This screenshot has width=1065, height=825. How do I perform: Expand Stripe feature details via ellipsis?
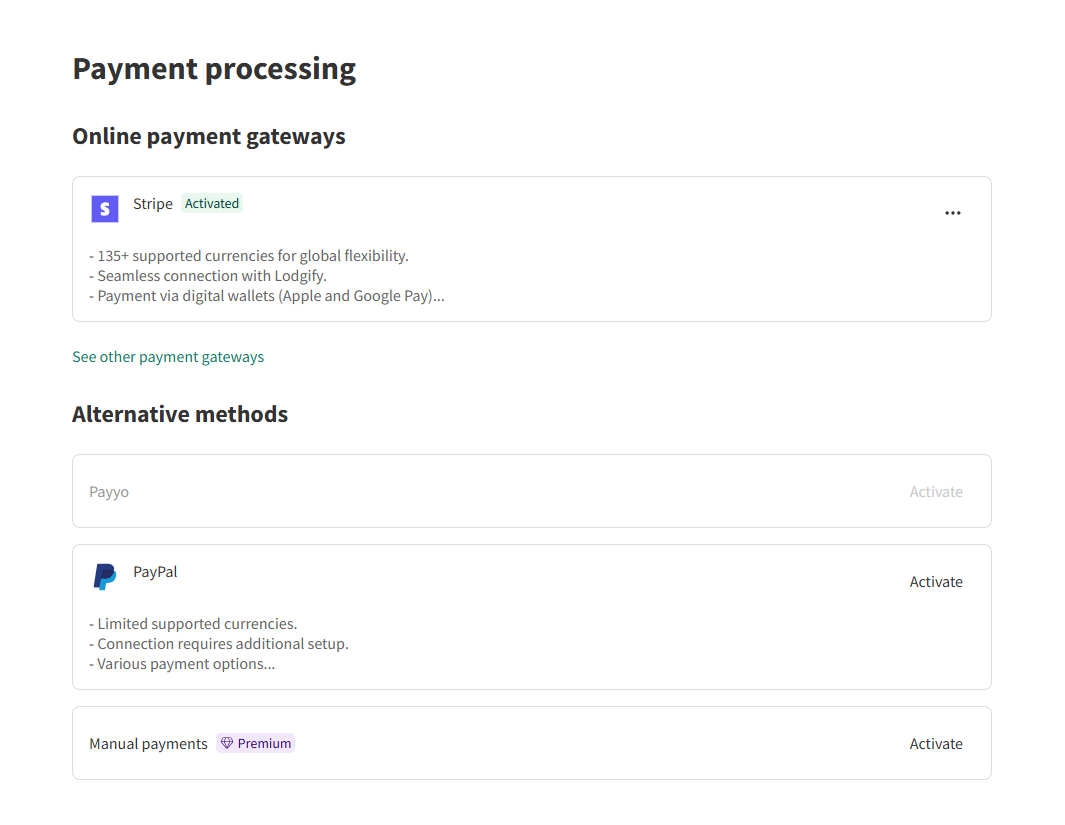point(952,212)
